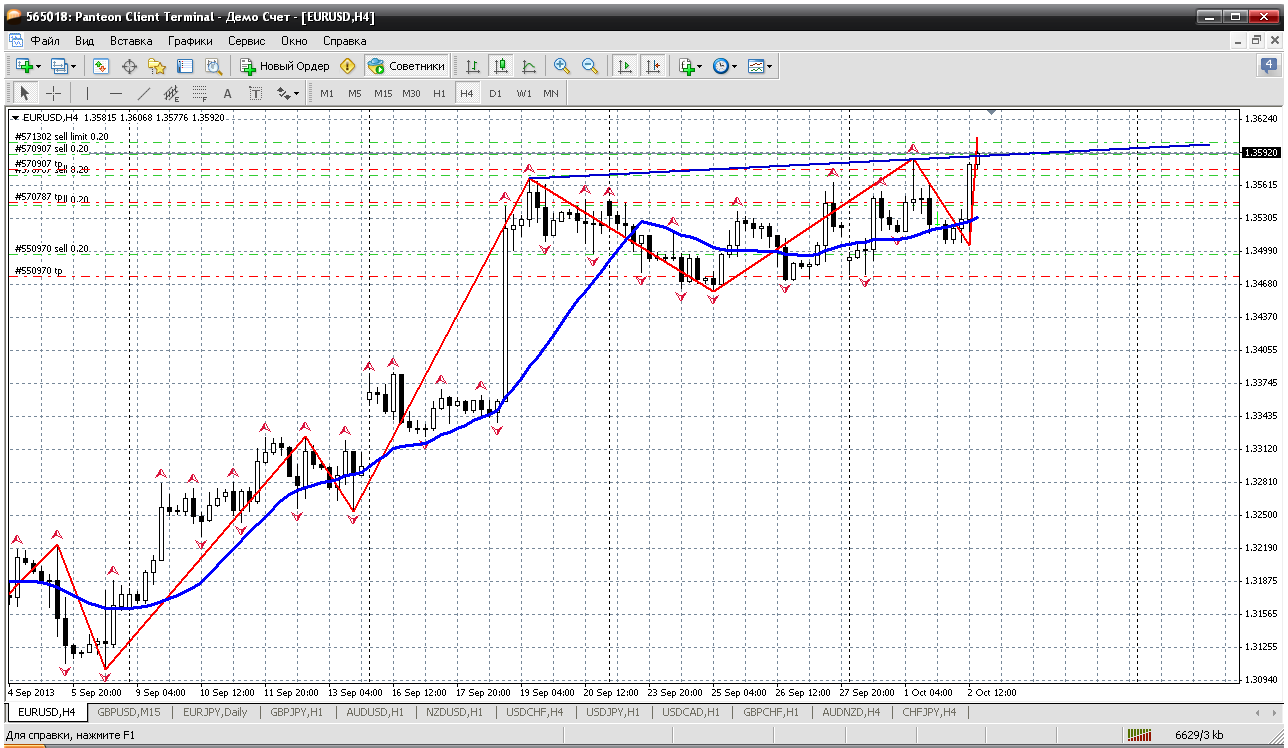Add a text label with the A tool
The height and width of the screenshot is (748, 1288).
(227, 93)
